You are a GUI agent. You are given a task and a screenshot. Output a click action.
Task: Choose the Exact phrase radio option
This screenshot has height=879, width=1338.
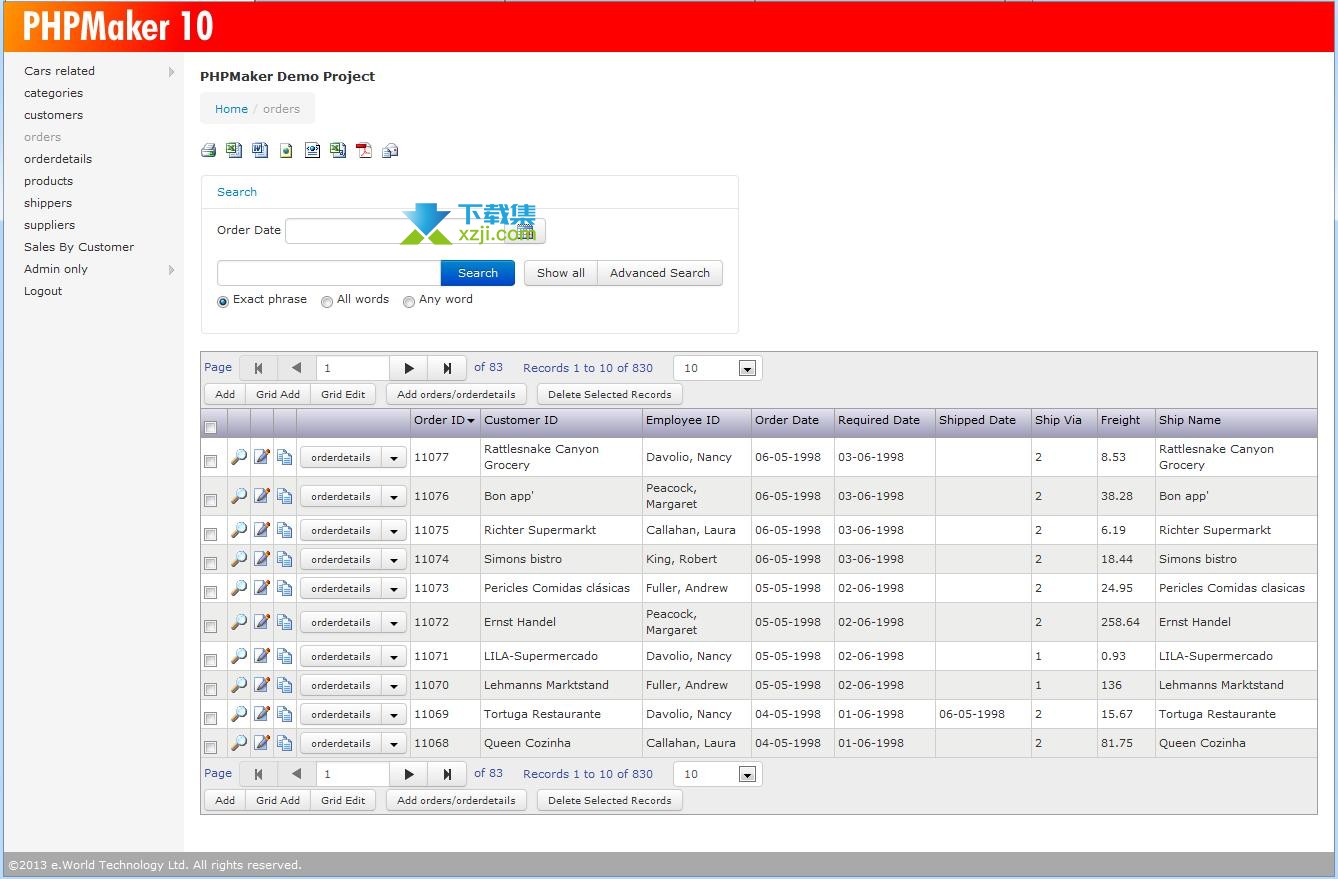point(223,302)
